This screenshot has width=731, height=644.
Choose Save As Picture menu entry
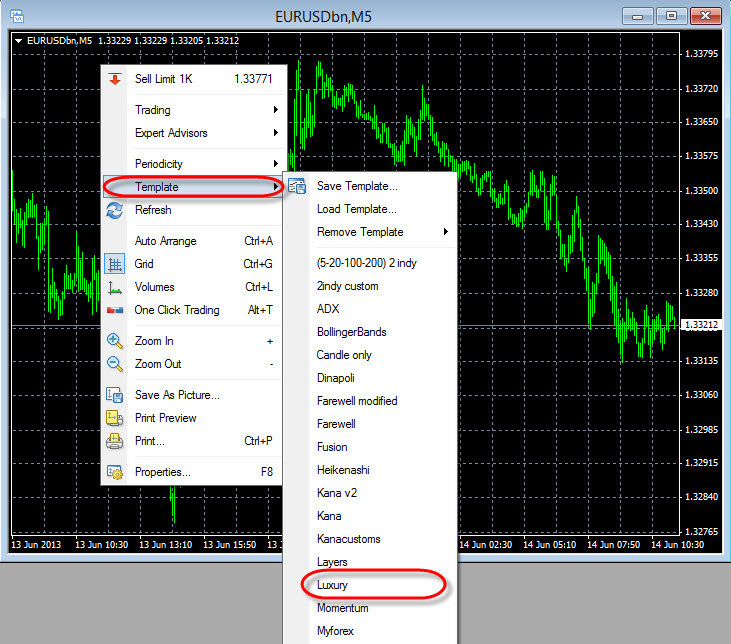192,395
